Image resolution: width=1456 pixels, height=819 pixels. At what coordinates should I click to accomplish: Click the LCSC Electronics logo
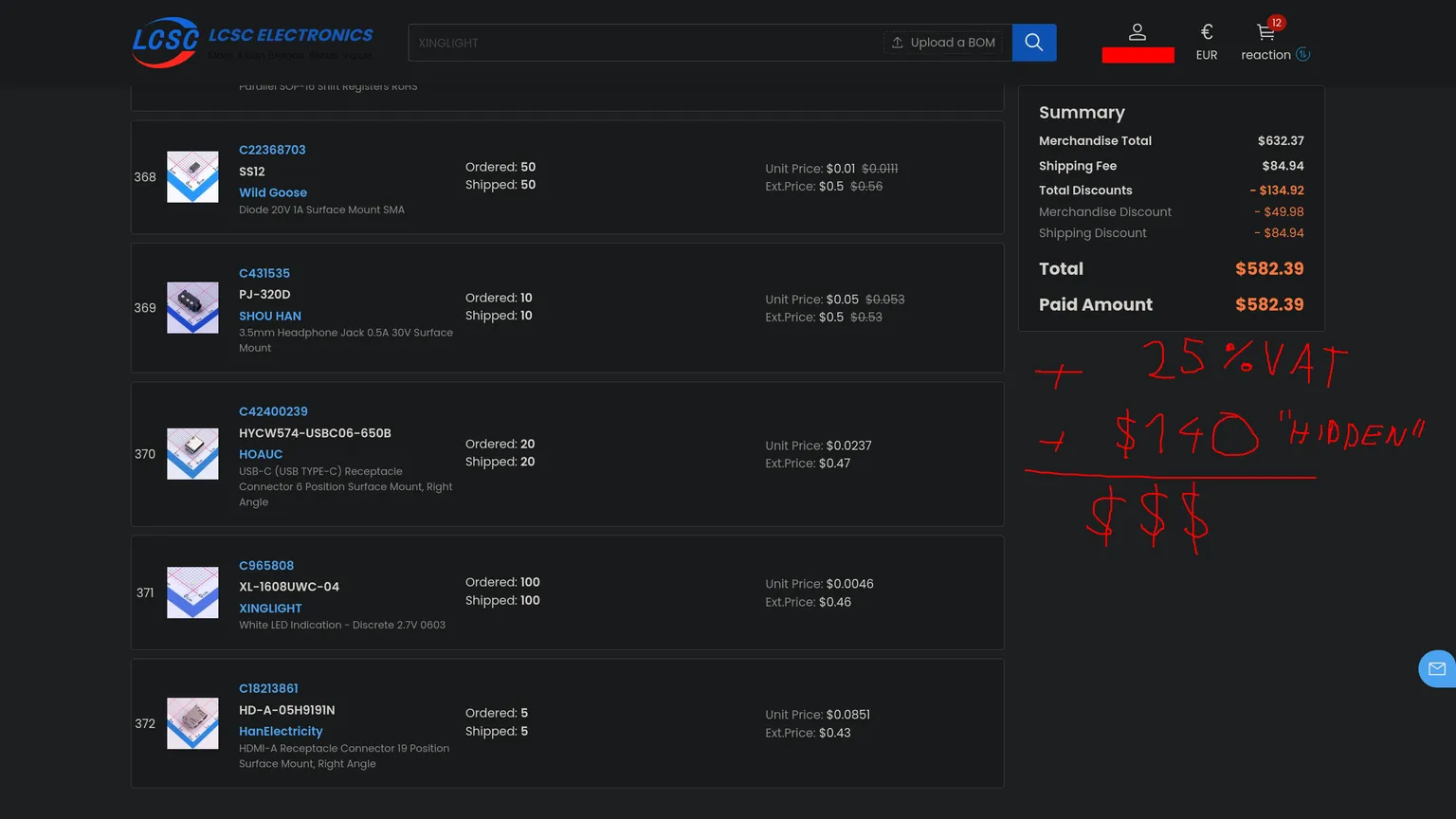(x=253, y=43)
